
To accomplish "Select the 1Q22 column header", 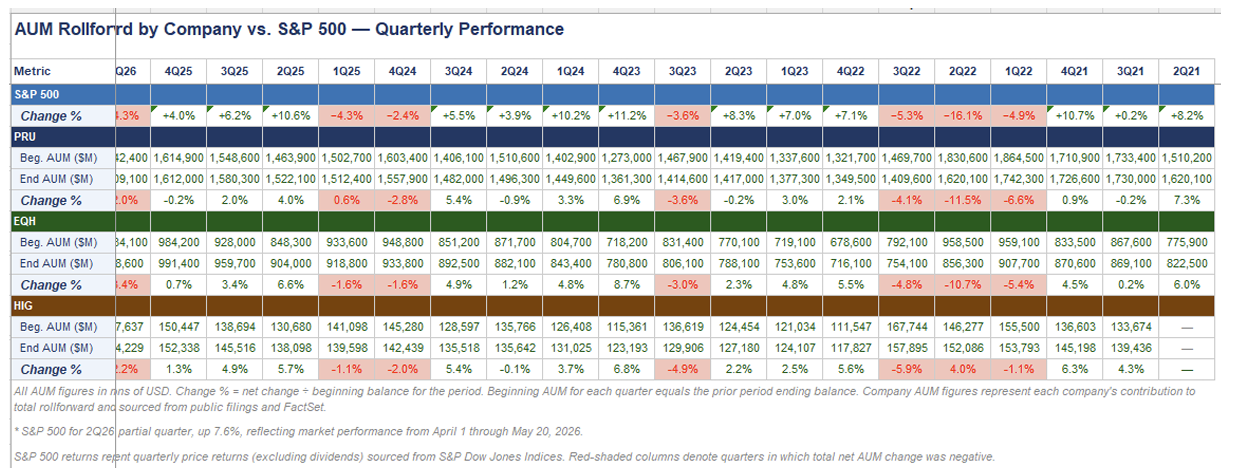I will [1019, 72].
